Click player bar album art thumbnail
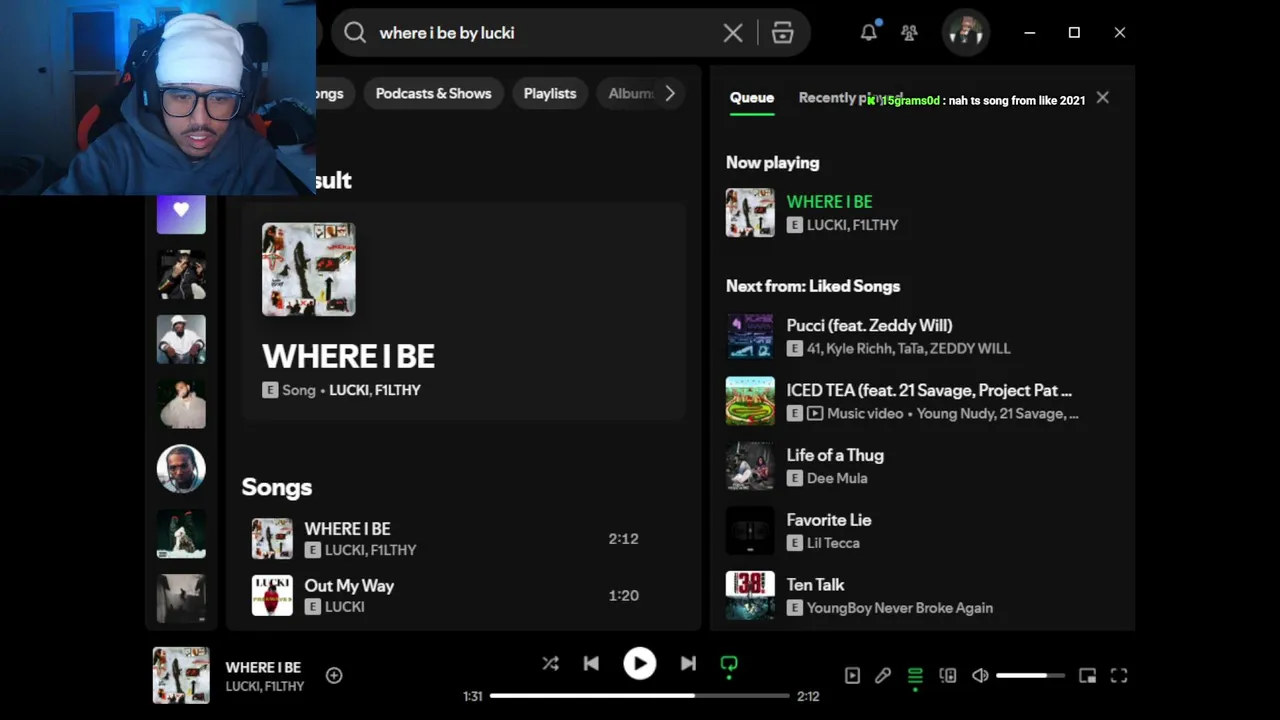 [x=181, y=675]
